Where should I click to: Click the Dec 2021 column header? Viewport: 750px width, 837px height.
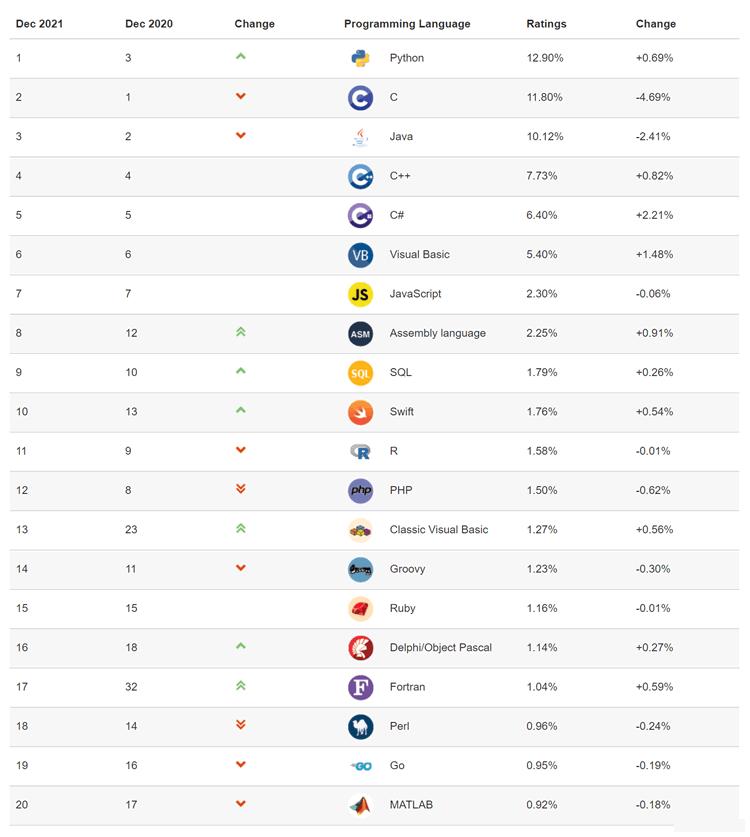(39, 24)
